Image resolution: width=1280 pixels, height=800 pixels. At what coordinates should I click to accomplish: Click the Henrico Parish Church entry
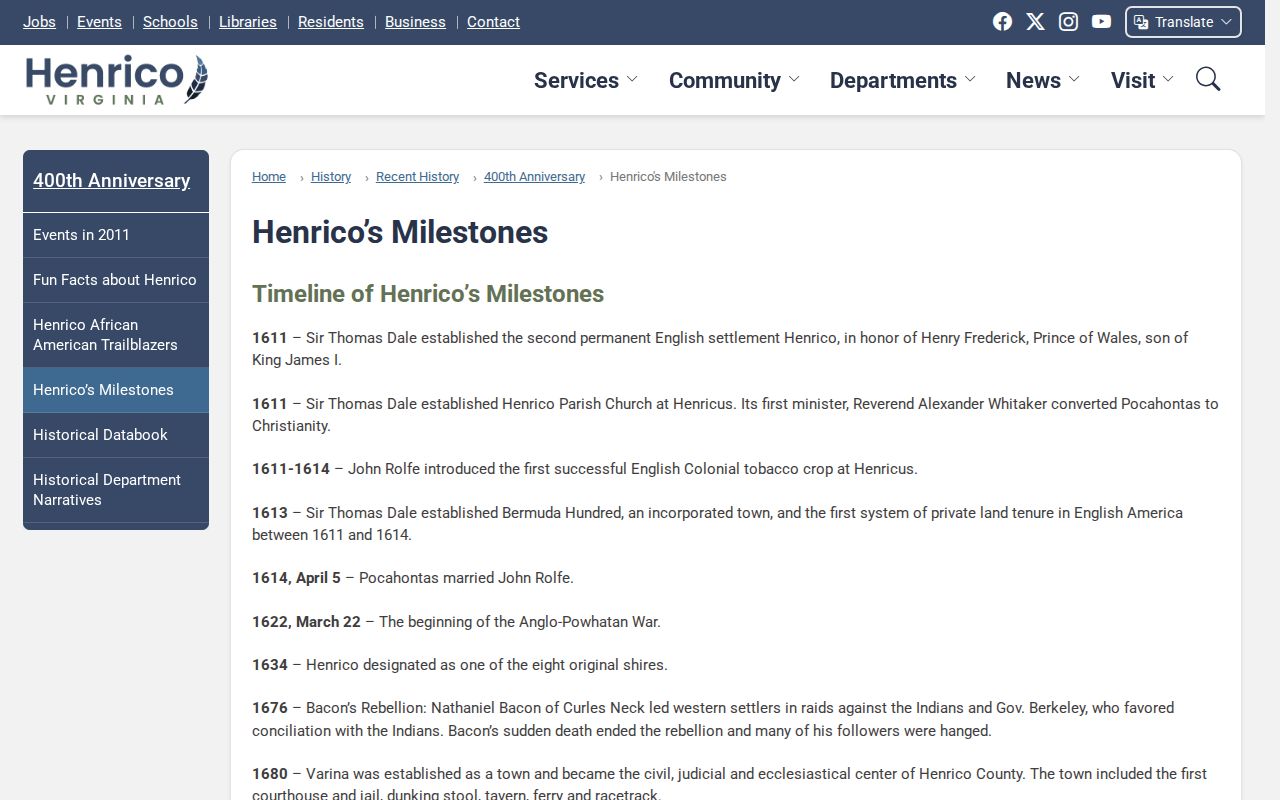tap(735, 415)
